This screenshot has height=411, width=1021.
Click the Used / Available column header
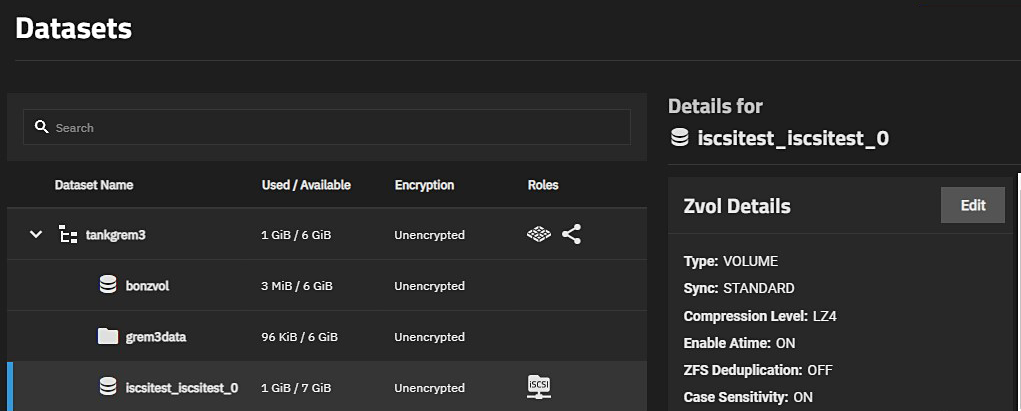coord(306,185)
